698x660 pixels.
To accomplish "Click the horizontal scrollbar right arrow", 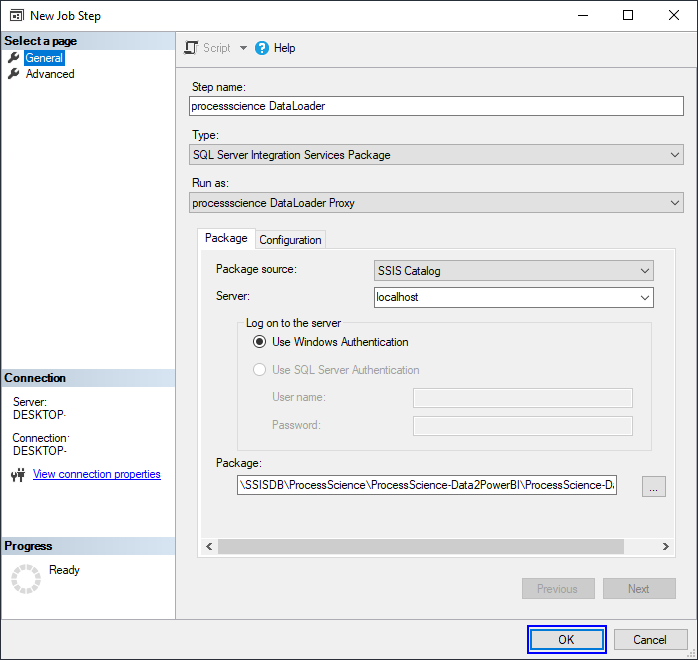I will [666, 547].
